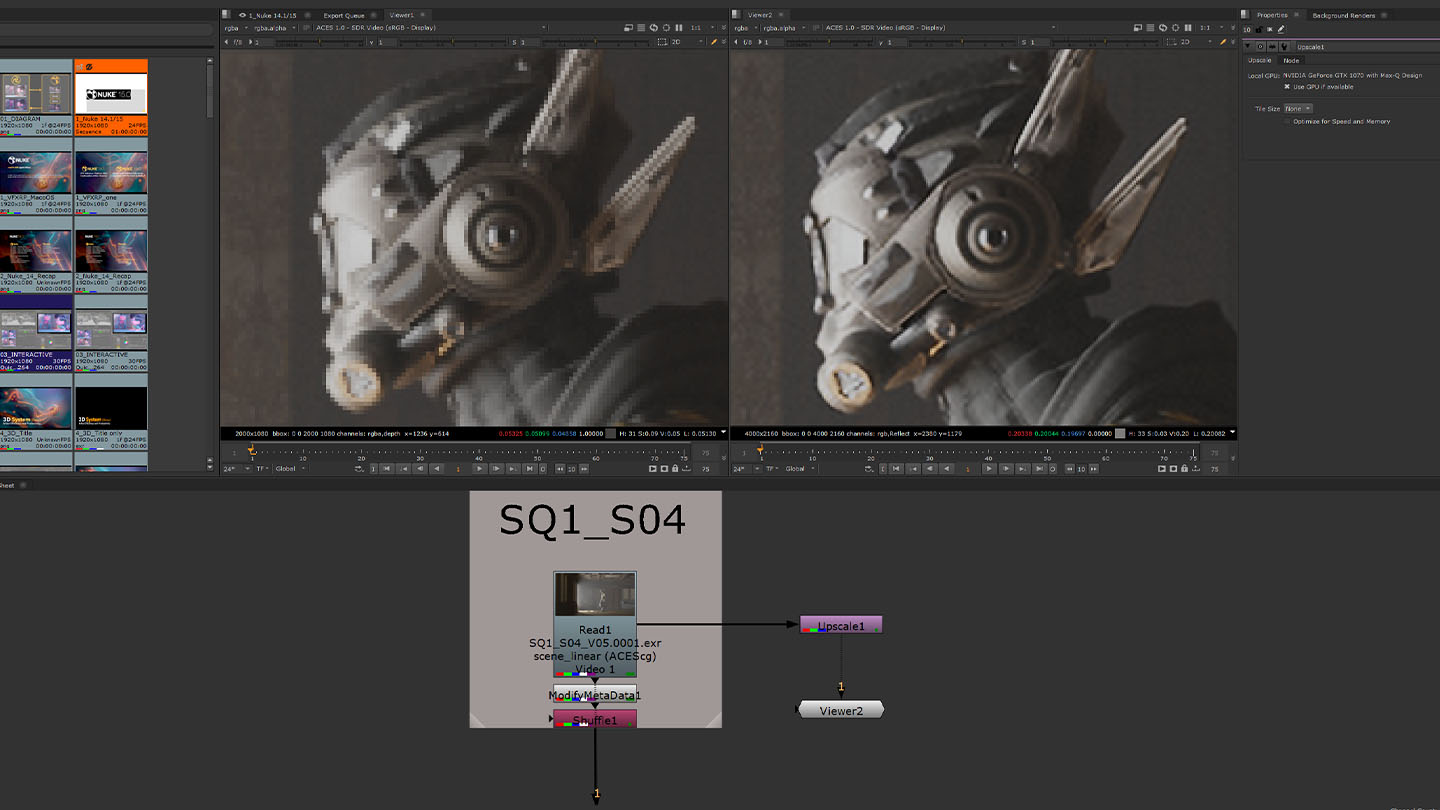Click the pencil edit icon in Properties toolbar
This screenshot has width=1440, height=810.
click(1281, 29)
